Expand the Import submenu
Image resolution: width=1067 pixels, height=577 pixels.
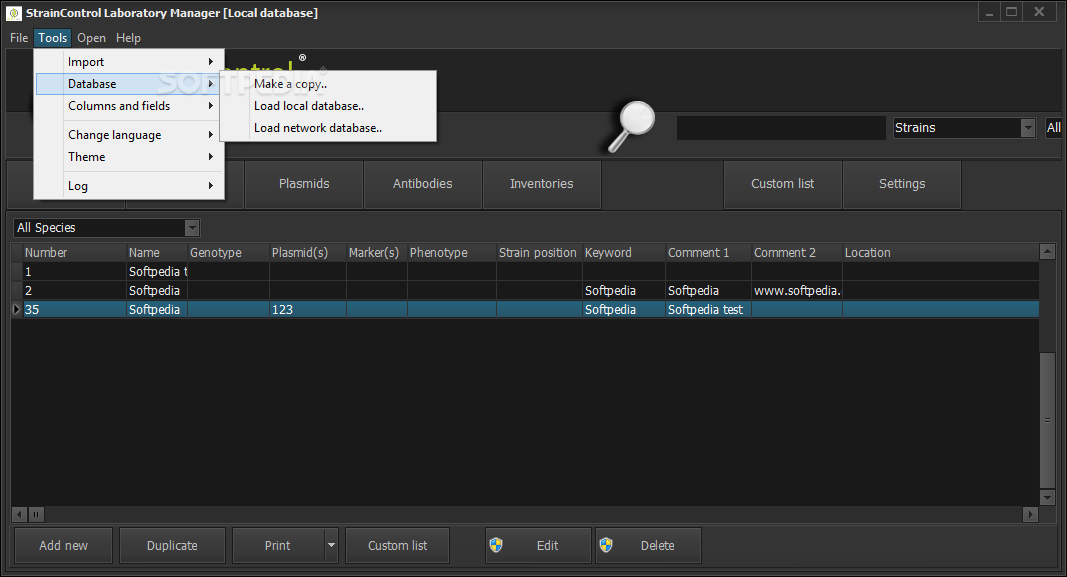point(129,62)
